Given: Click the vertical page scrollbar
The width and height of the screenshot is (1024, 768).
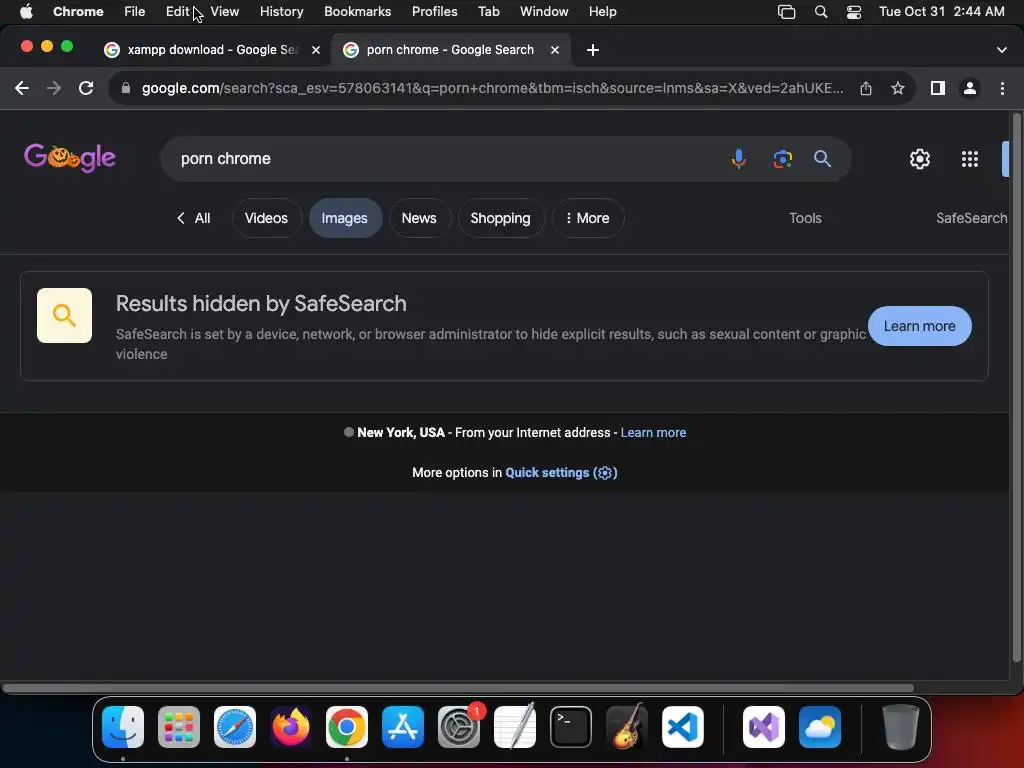Looking at the screenshot, I should (1016, 385).
